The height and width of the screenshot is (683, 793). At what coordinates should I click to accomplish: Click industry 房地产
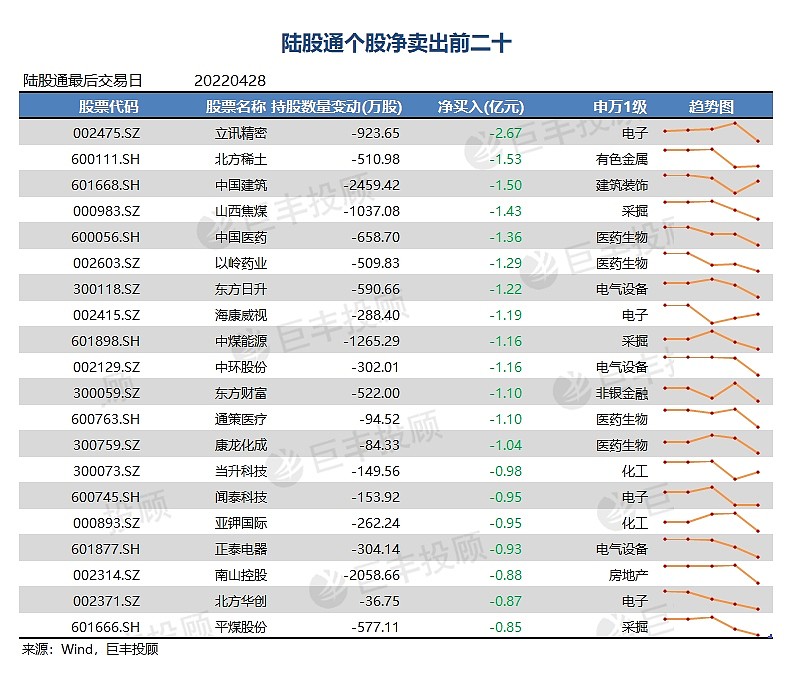(628, 575)
